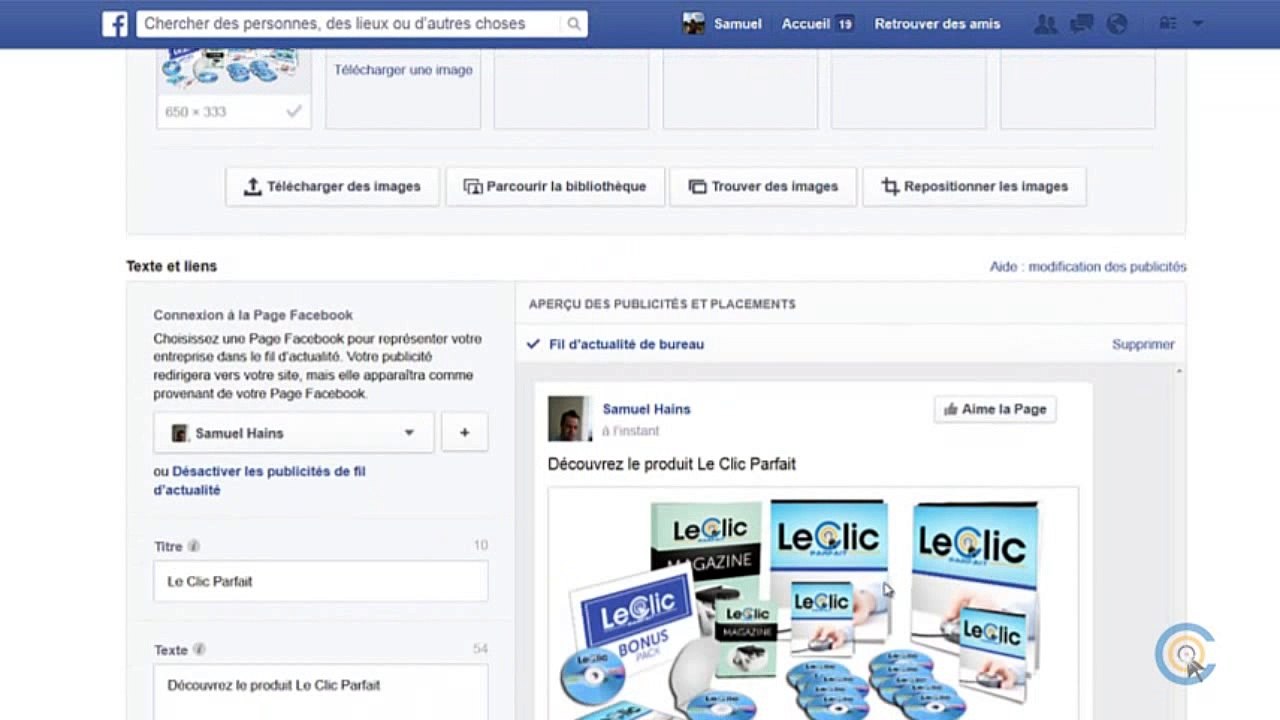Open Aide : modification des publicités link
This screenshot has height=720, width=1280.
[1088, 267]
